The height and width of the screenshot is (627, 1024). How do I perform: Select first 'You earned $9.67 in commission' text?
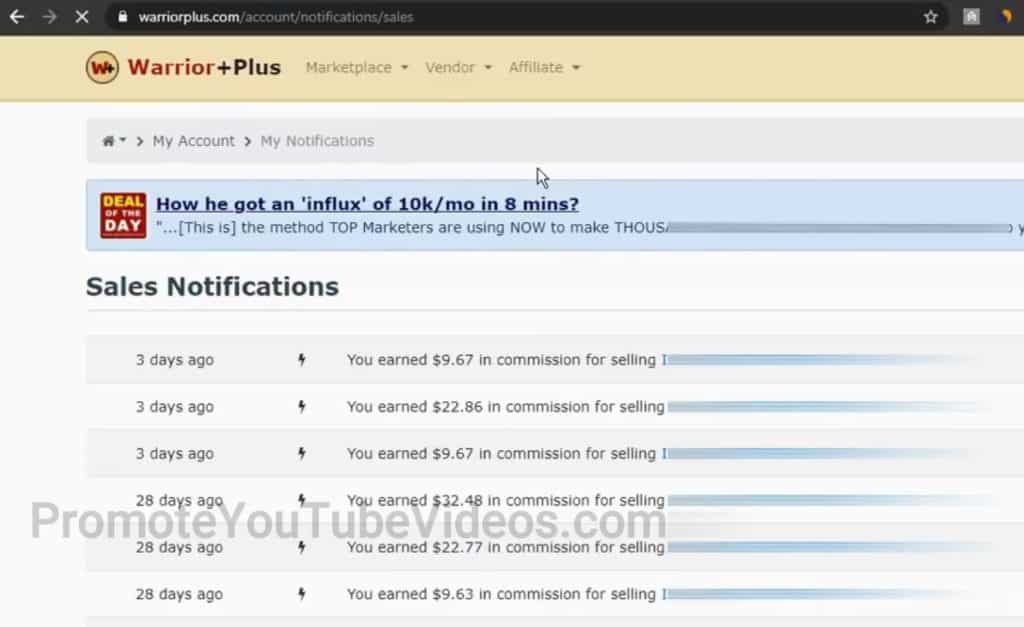coord(501,360)
